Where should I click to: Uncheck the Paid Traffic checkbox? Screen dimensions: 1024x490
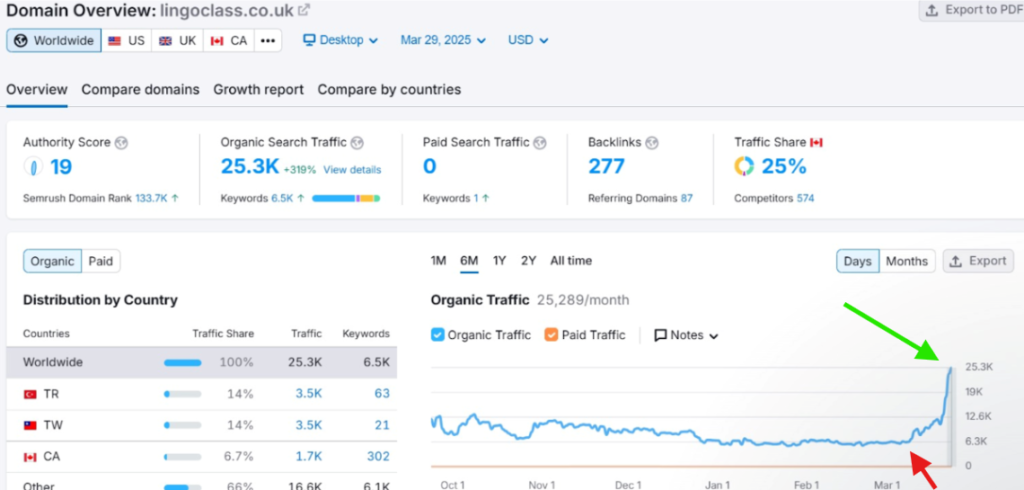coord(551,335)
